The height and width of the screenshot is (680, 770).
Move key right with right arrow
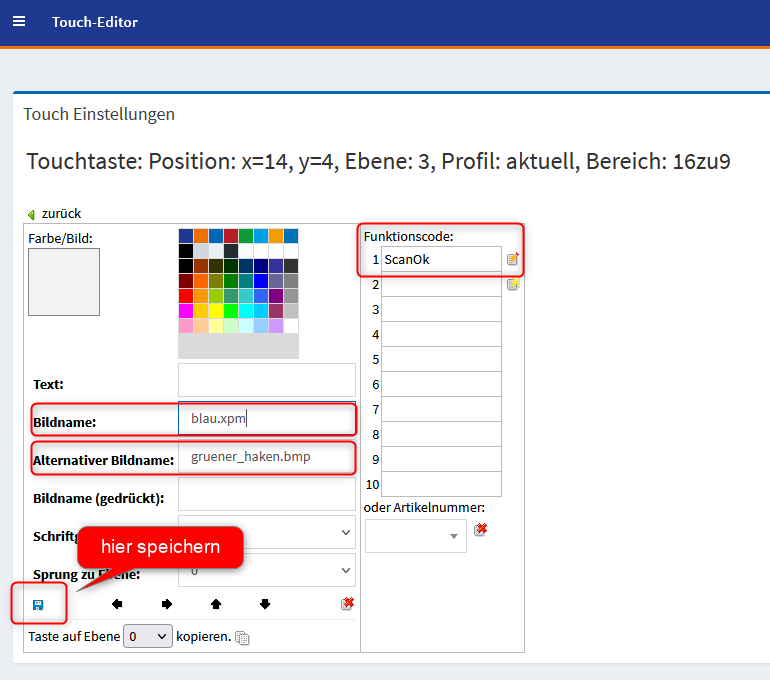coord(166,604)
